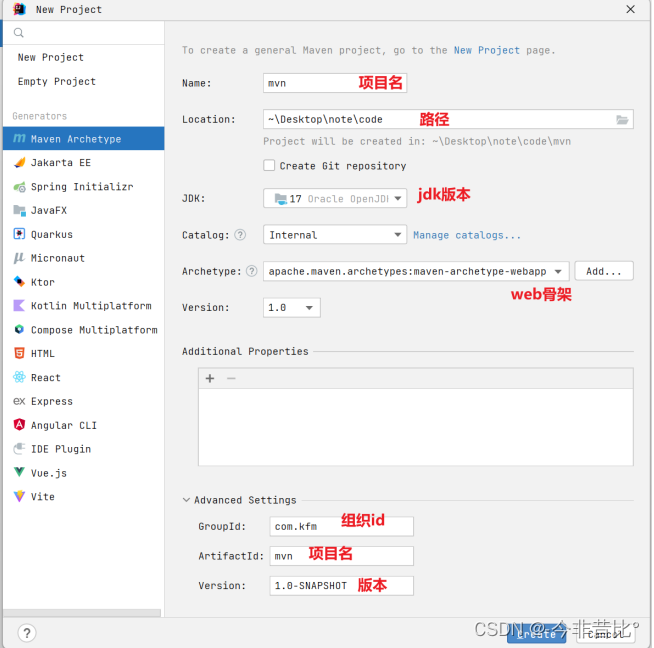This screenshot has height=648, width=654.
Task: Open the Catalog Internal dropdown
Action: click(x=335, y=234)
